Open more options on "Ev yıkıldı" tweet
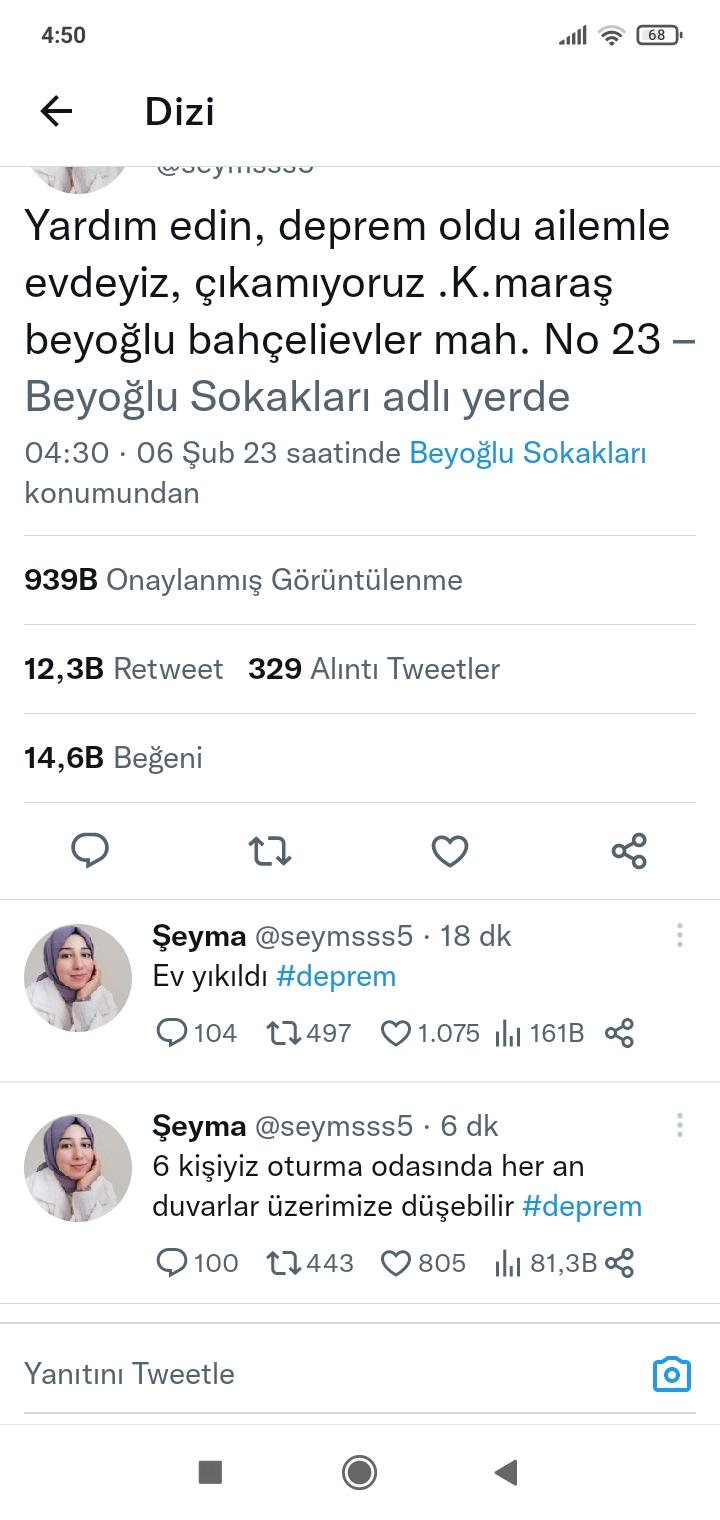The height and width of the screenshot is (1520, 720). tap(679, 935)
